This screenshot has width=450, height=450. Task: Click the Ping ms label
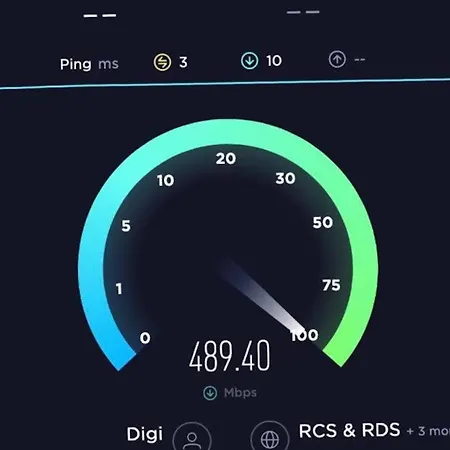(89, 64)
